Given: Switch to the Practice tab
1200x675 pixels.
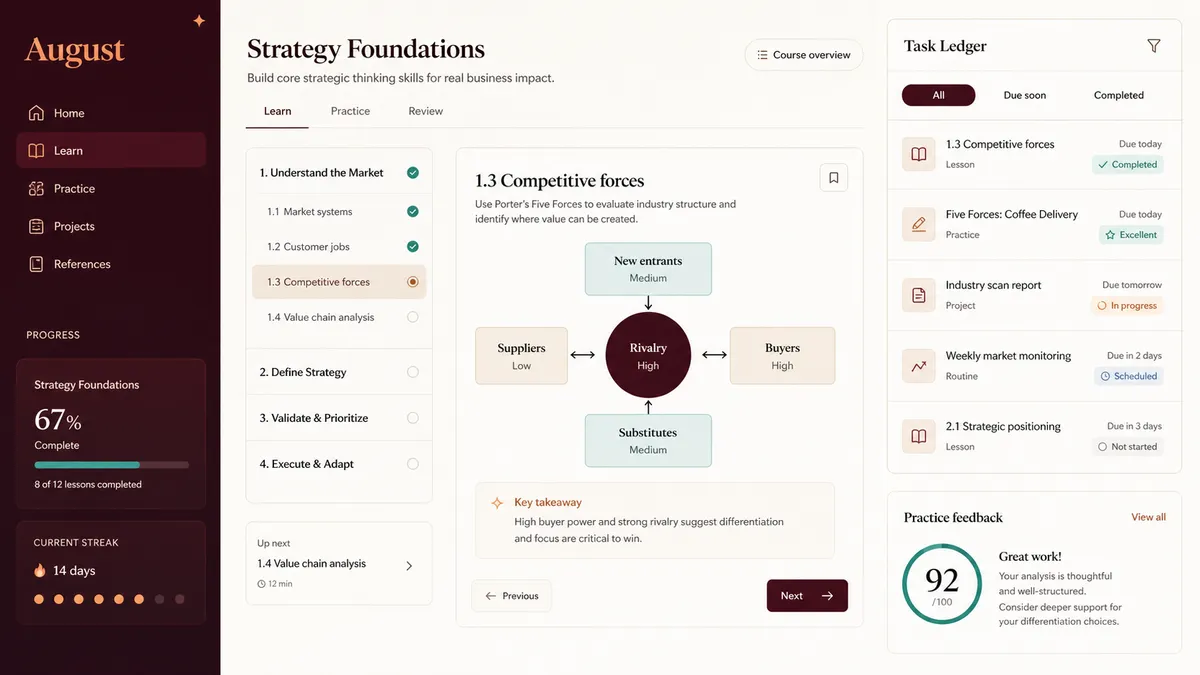Looking at the screenshot, I should pyautogui.click(x=350, y=111).
